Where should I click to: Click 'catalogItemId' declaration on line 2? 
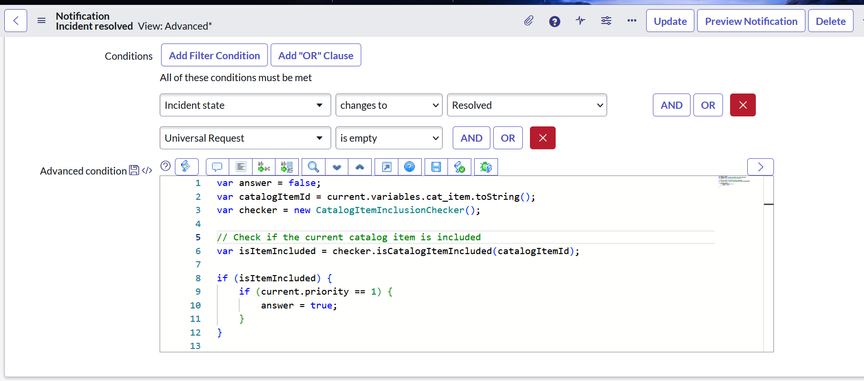[274, 197]
